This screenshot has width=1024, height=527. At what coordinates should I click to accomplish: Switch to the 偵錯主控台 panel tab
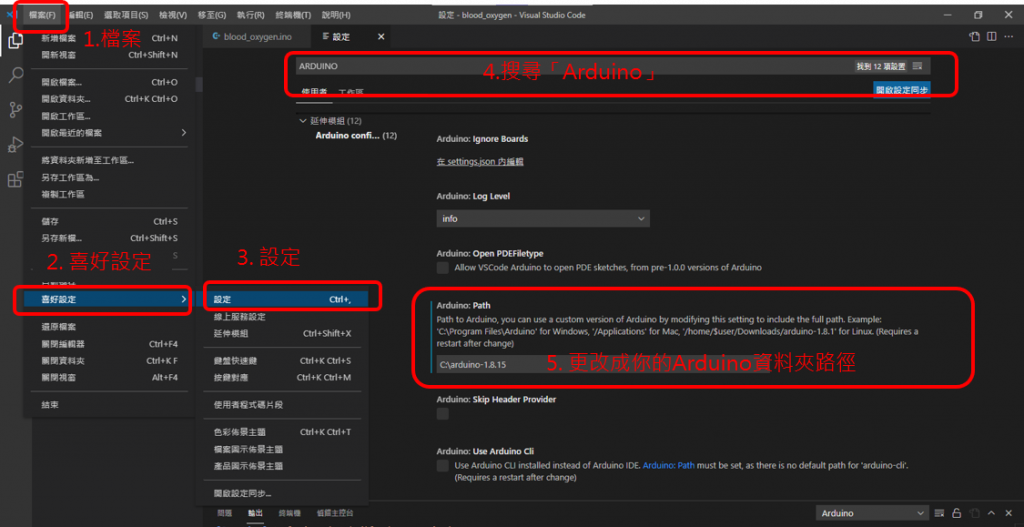[335, 513]
